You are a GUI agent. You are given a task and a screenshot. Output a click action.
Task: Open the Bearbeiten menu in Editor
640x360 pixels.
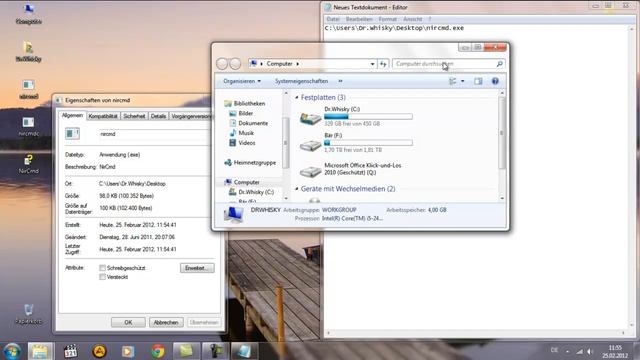click(359, 19)
